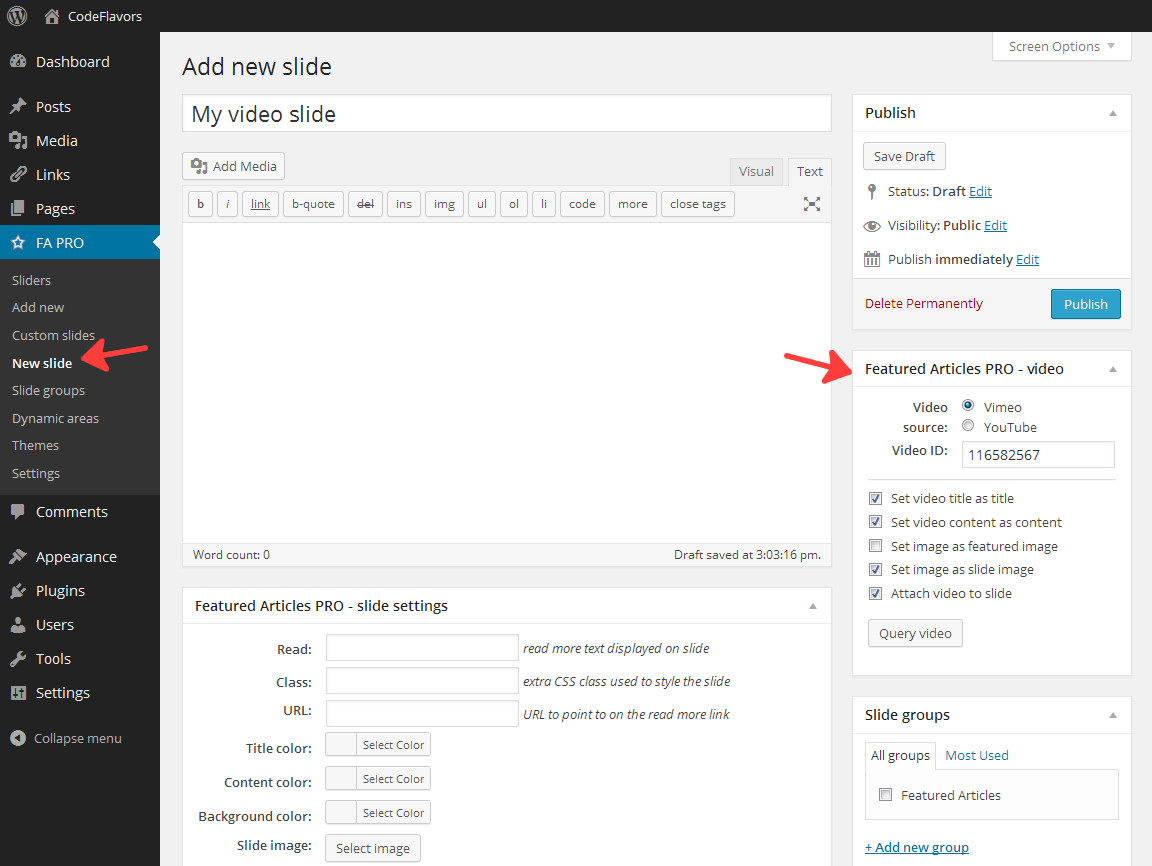
Task: Select YouTube as video source
Action: coord(968,425)
